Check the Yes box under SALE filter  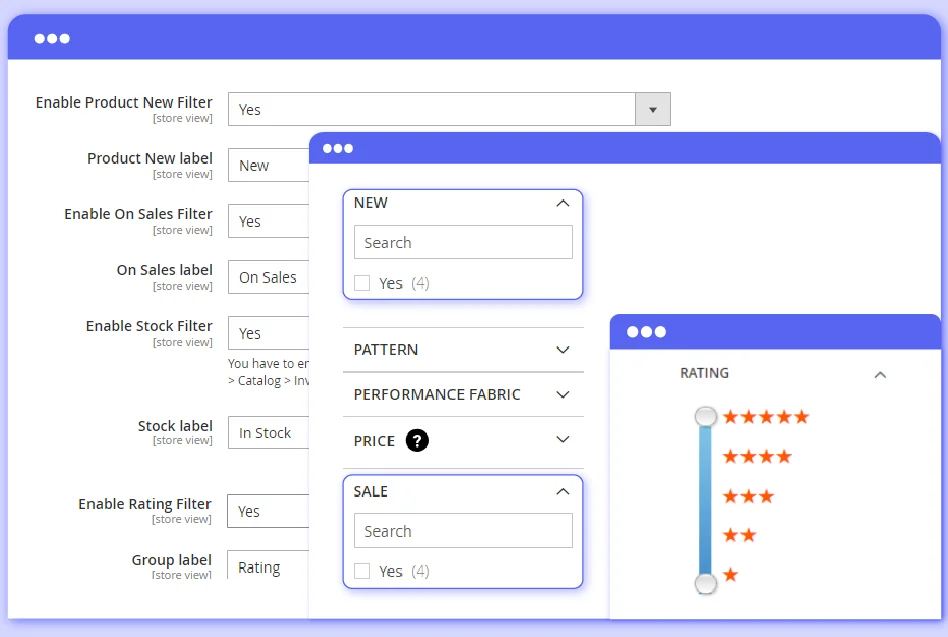pyautogui.click(x=362, y=571)
